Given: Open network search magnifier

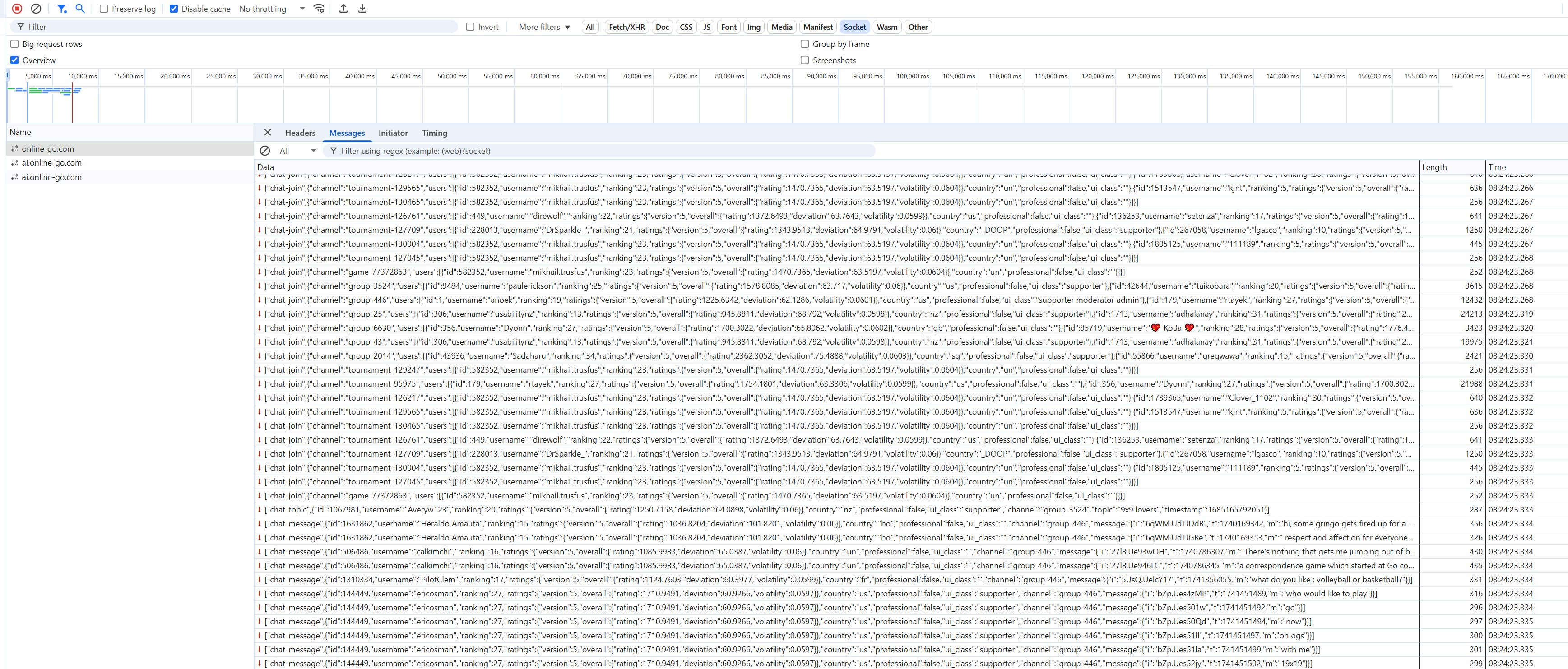Looking at the screenshot, I should tap(80, 9).
